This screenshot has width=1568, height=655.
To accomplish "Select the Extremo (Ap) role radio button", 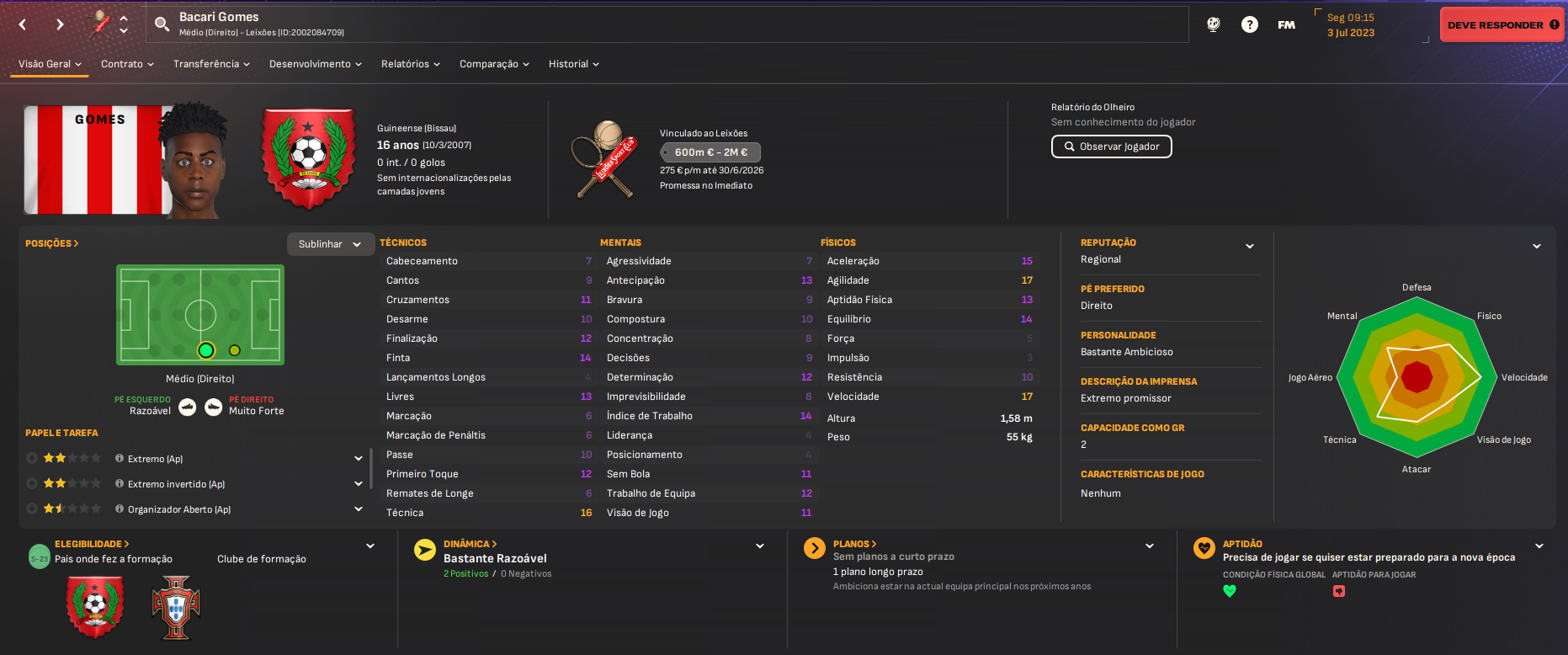I will click(32, 458).
